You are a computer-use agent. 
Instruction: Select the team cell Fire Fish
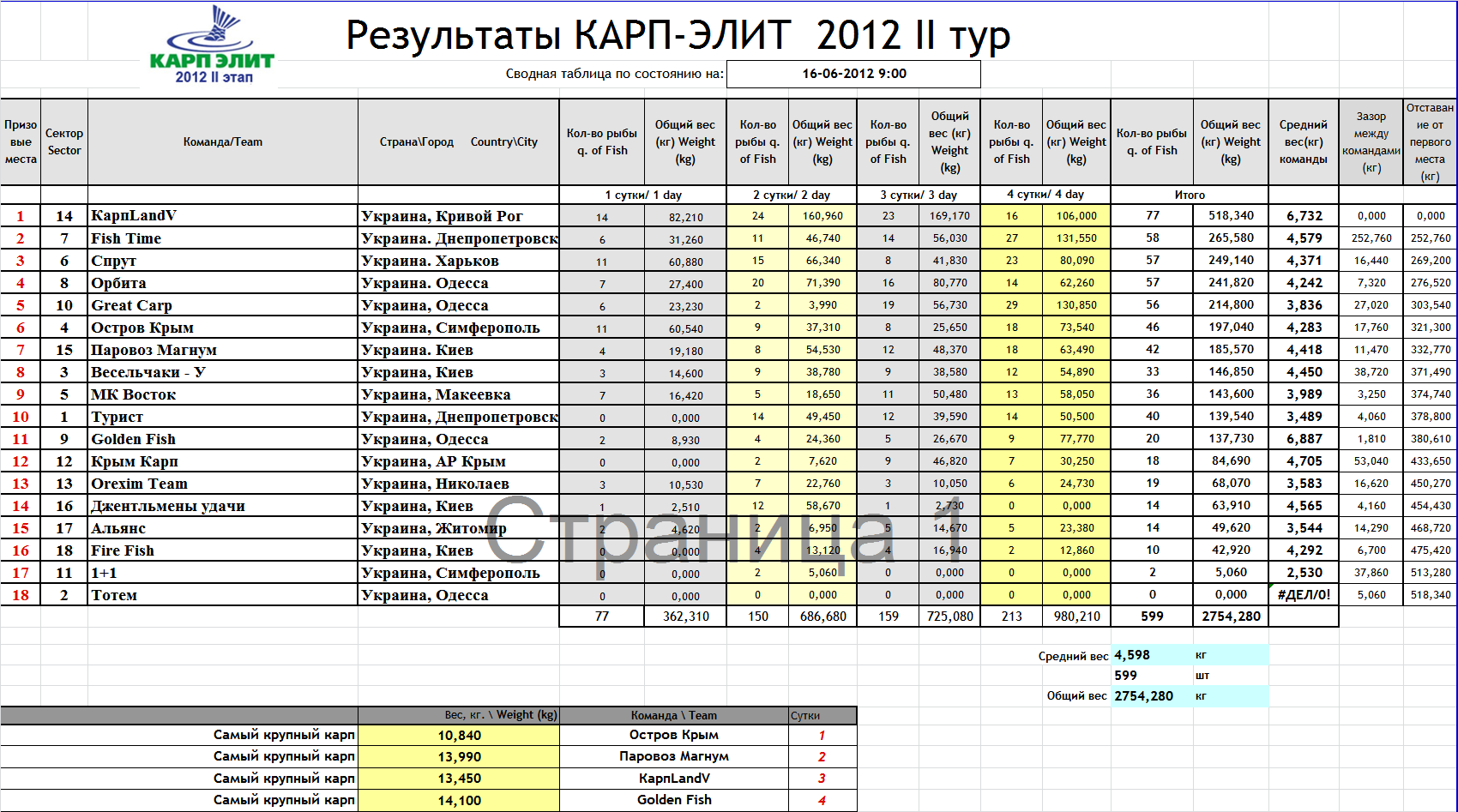pos(223,550)
